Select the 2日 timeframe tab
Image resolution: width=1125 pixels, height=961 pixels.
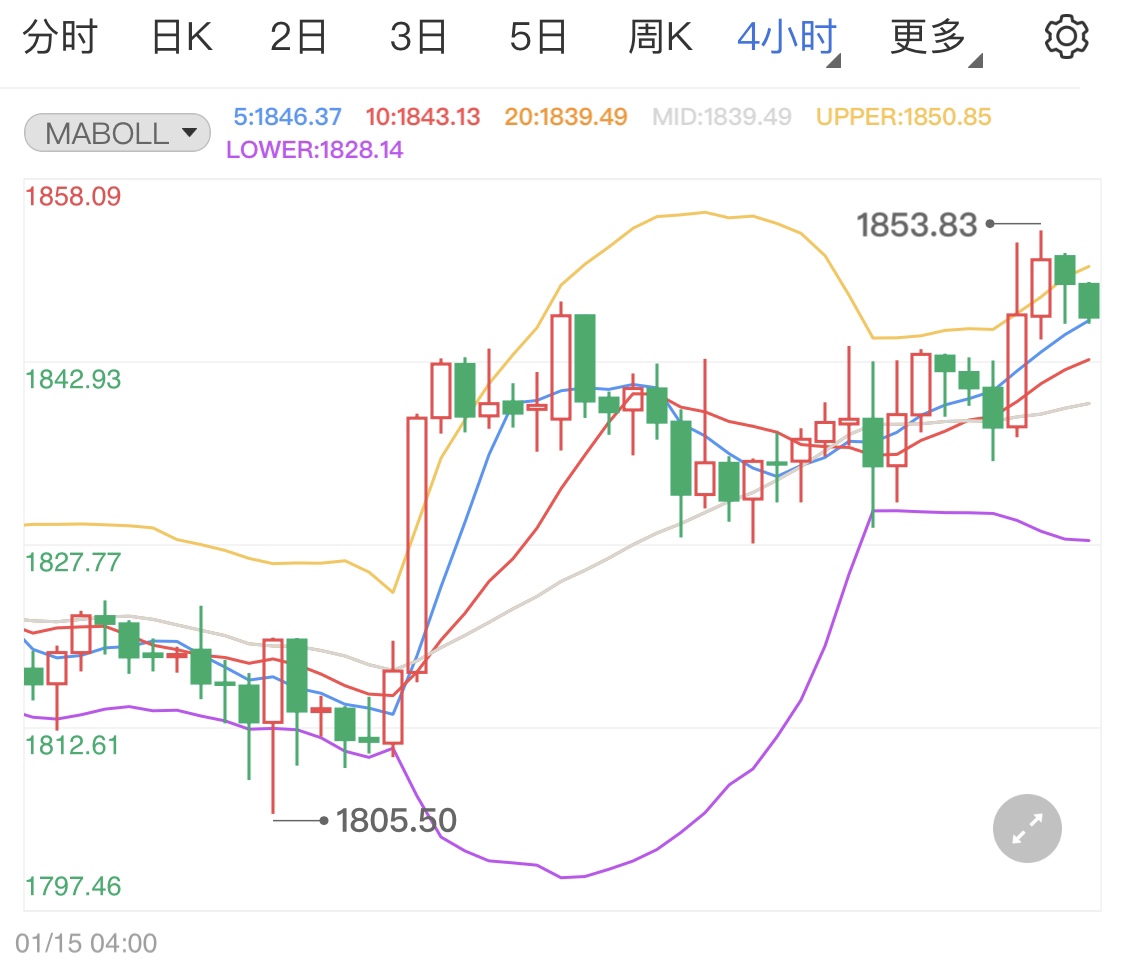point(298,37)
